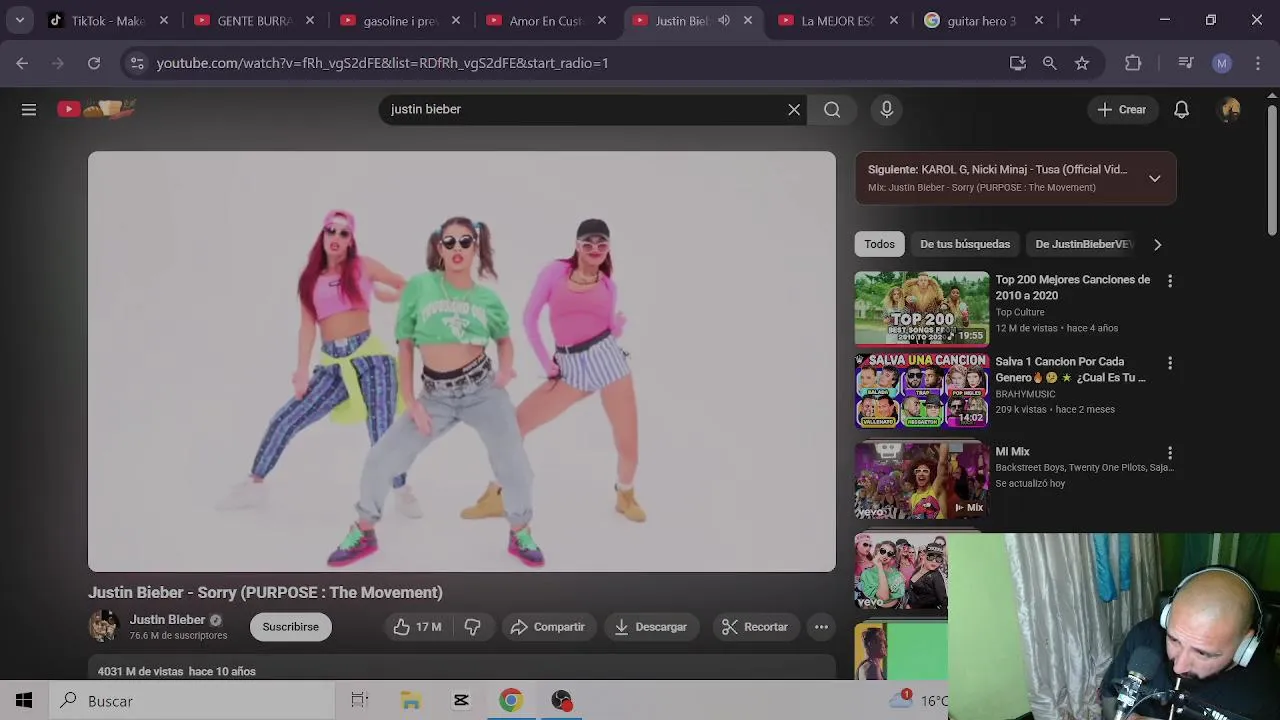Open options for Salva 1 Cancion video

tap(1170, 363)
